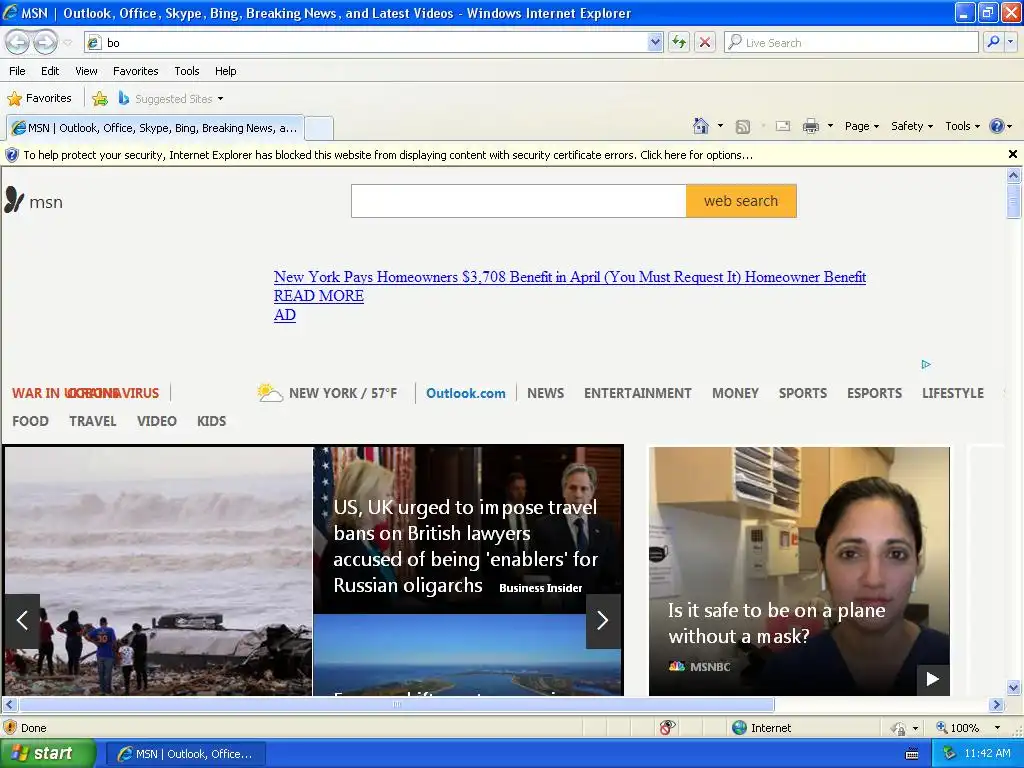Viewport: 1024px width, 768px height.
Task: Click the vertical scrollbar down arrow
Action: 1013,687
